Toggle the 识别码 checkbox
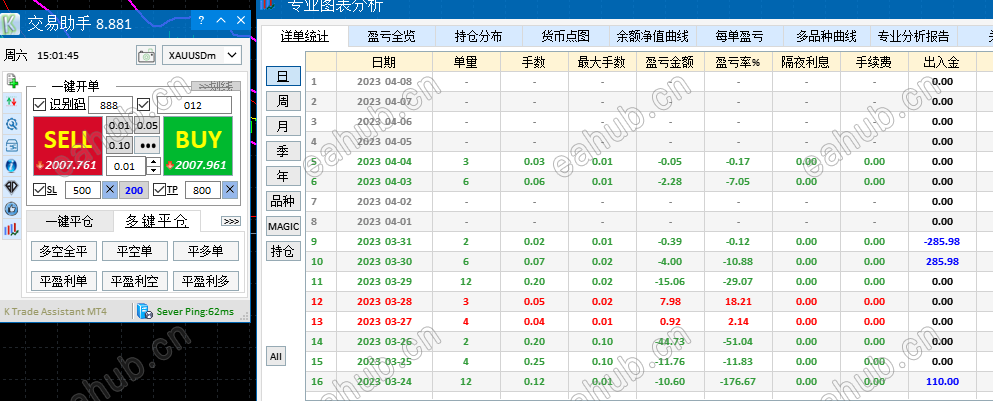Image resolution: width=993 pixels, height=401 pixels. (39, 105)
